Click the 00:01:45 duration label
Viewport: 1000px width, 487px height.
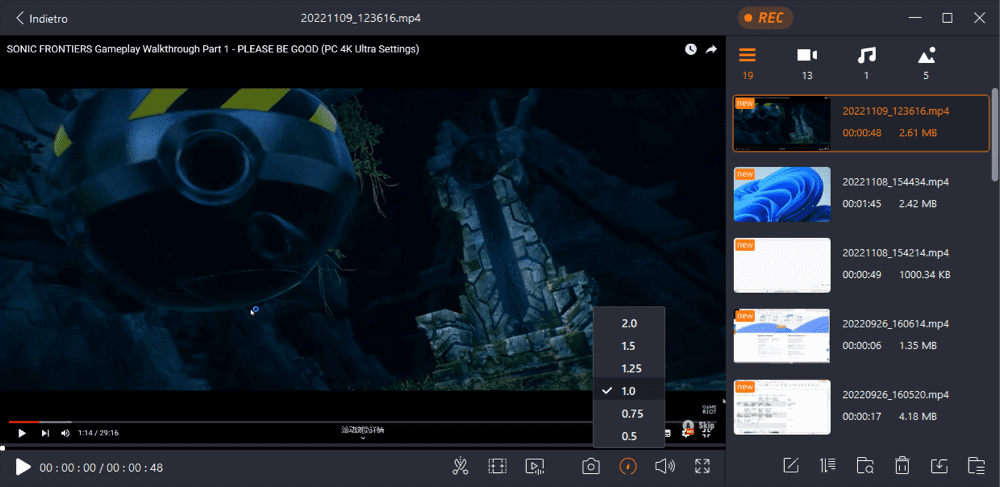click(x=860, y=204)
